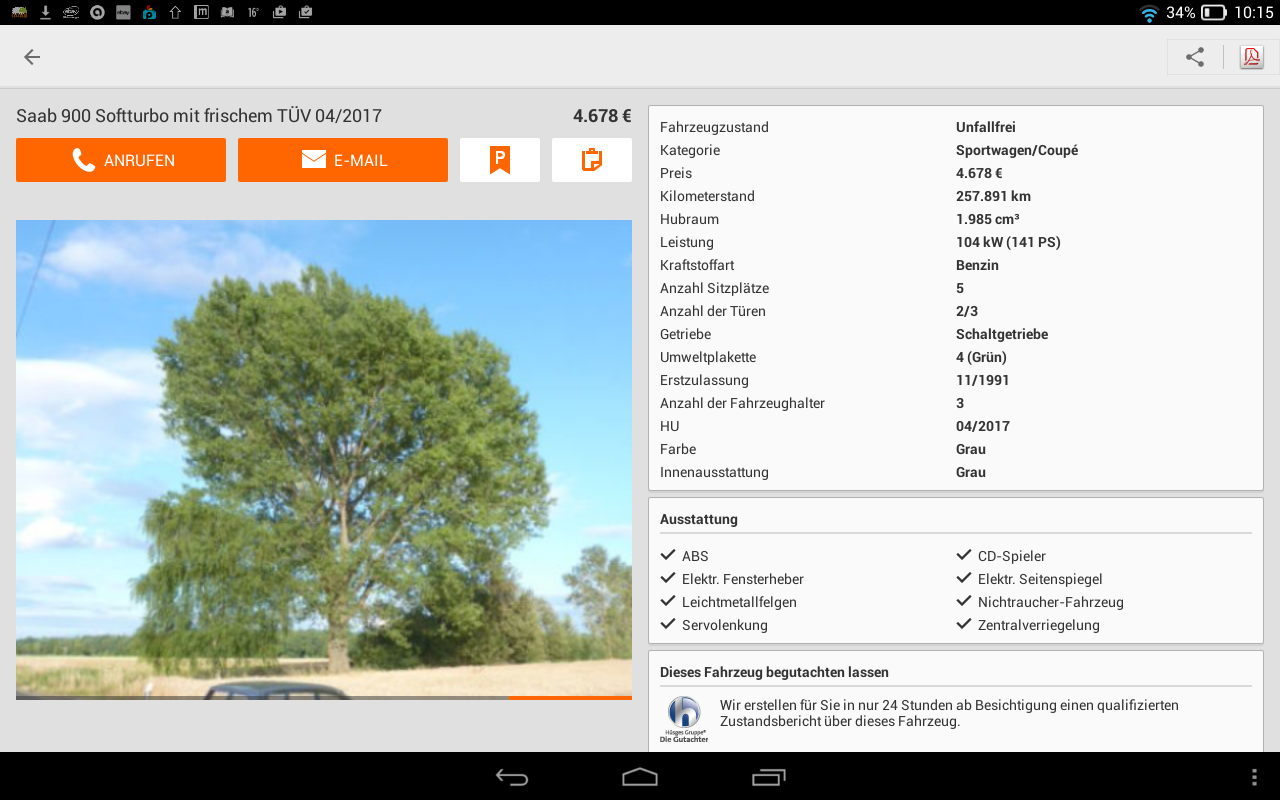The height and width of the screenshot is (800, 1280).
Task: Select the 11/1991 Erstzulassung value
Action: 983,380
